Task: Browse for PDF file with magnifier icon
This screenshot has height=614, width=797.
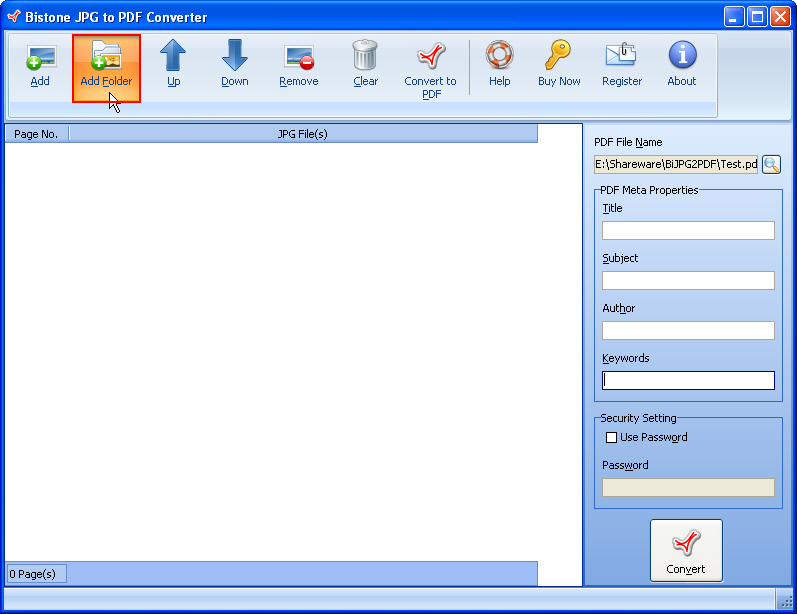Action: (x=771, y=165)
